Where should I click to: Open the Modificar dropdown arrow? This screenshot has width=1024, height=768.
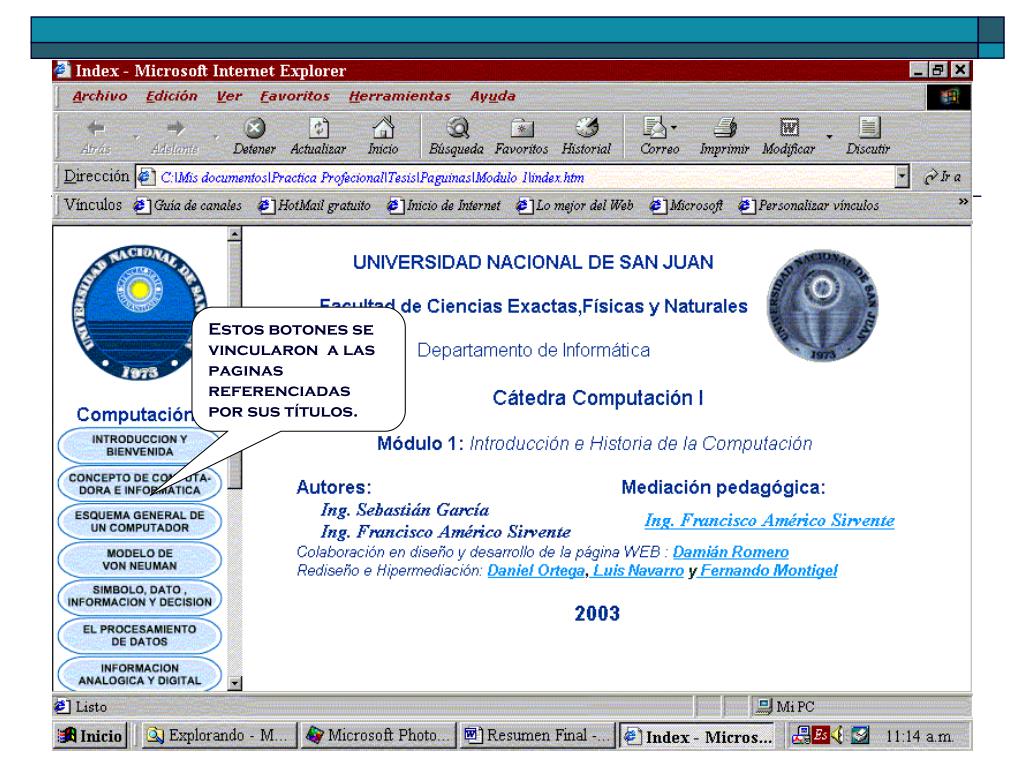click(829, 136)
